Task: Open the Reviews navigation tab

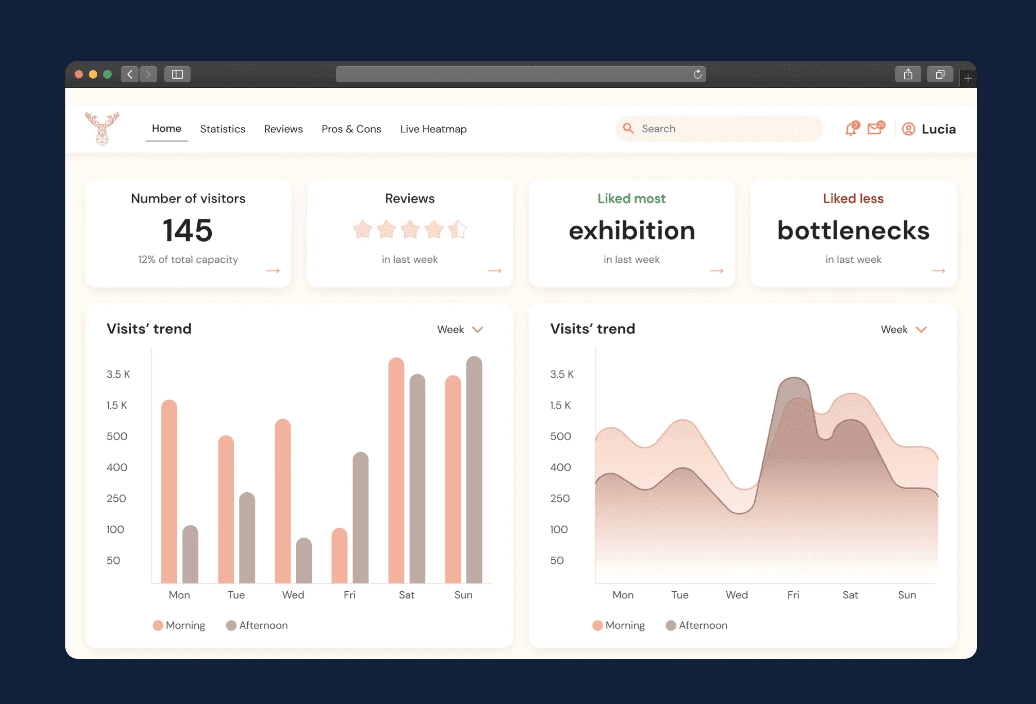Action: coord(283,129)
